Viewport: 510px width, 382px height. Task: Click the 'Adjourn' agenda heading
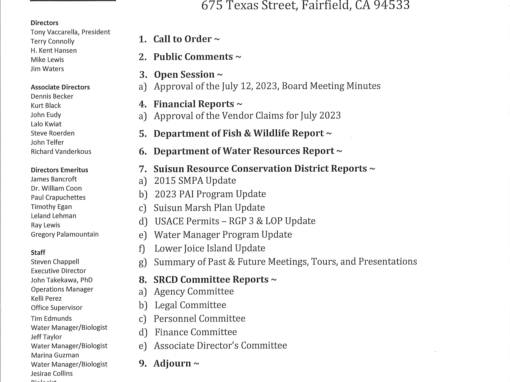click(x=172, y=363)
